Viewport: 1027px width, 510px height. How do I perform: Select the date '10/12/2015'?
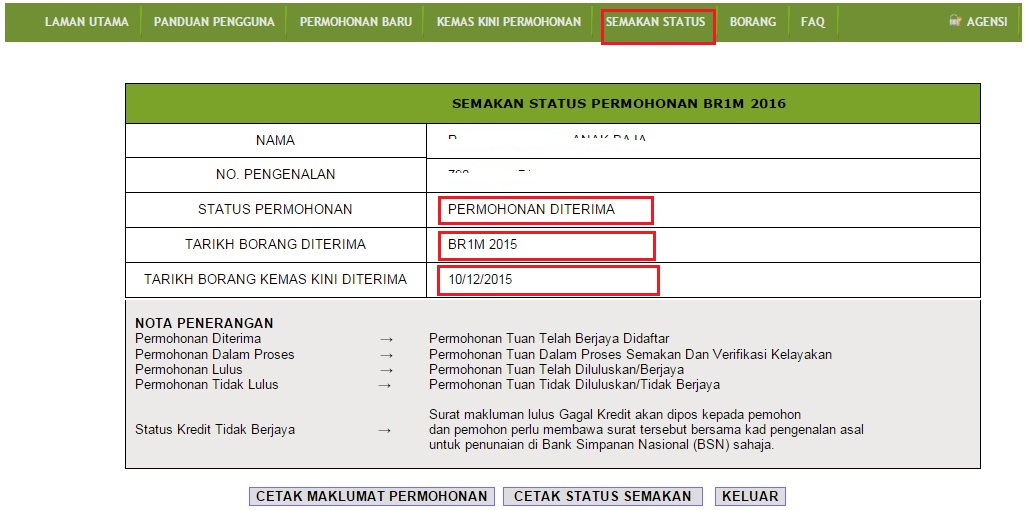tap(481, 280)
